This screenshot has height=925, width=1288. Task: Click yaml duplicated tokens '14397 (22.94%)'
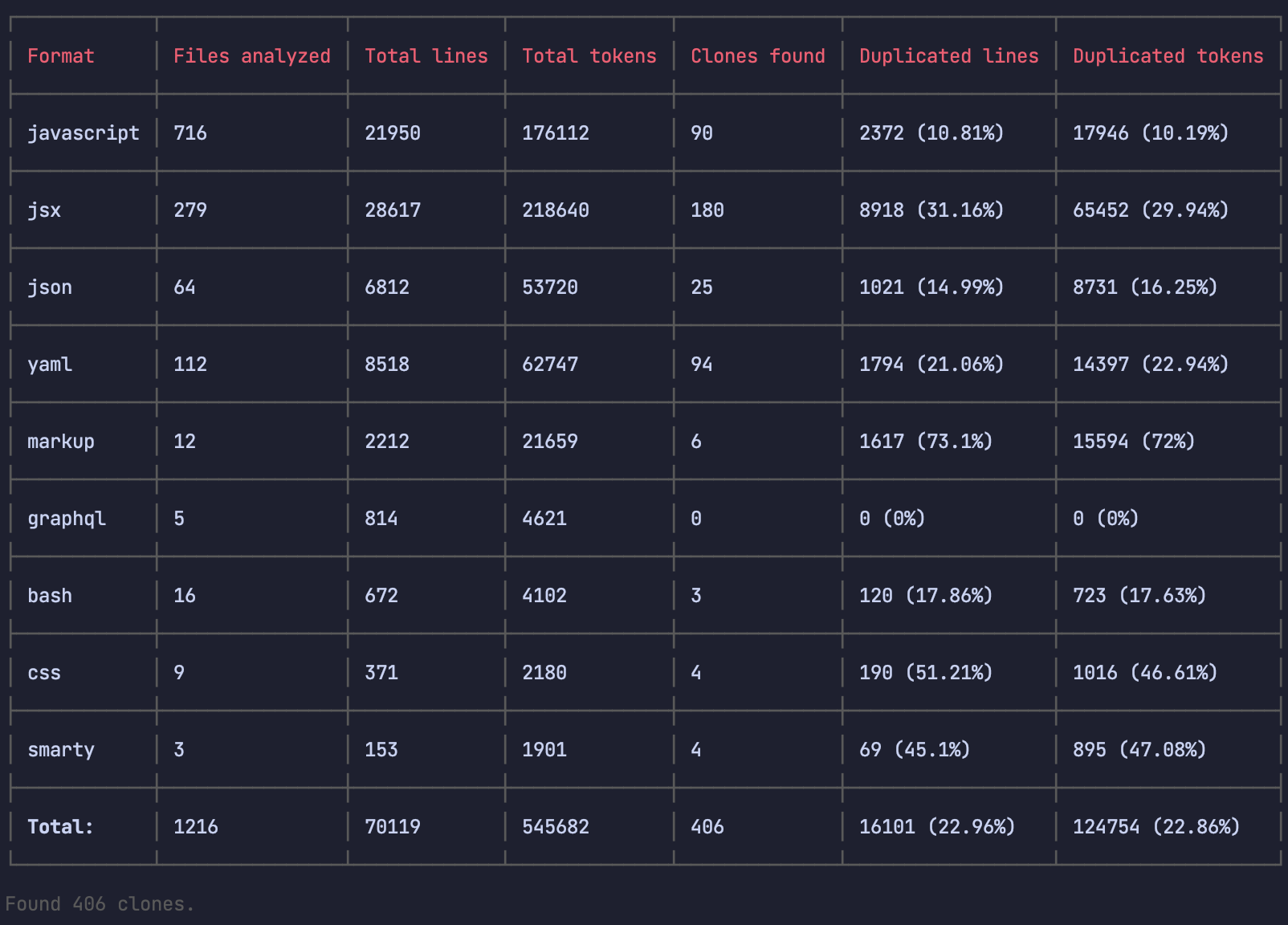pyautogui.click(x=1151, y=365)
